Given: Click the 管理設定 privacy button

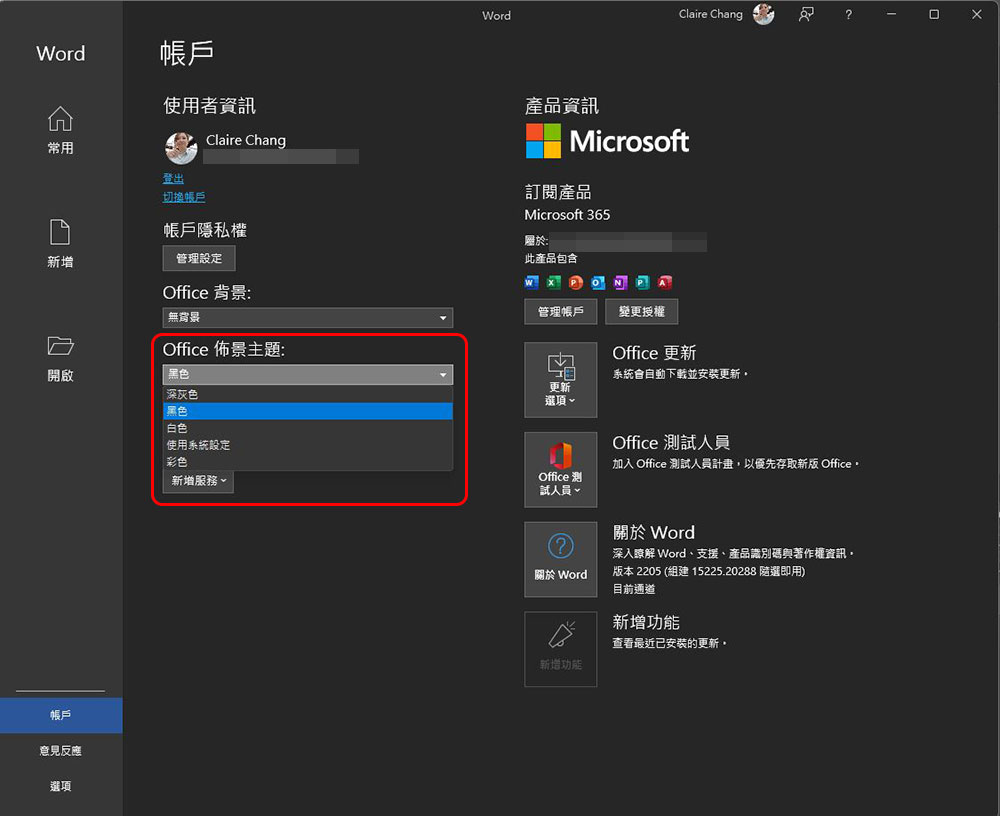Looking at the screenshot, I should 199,258.
